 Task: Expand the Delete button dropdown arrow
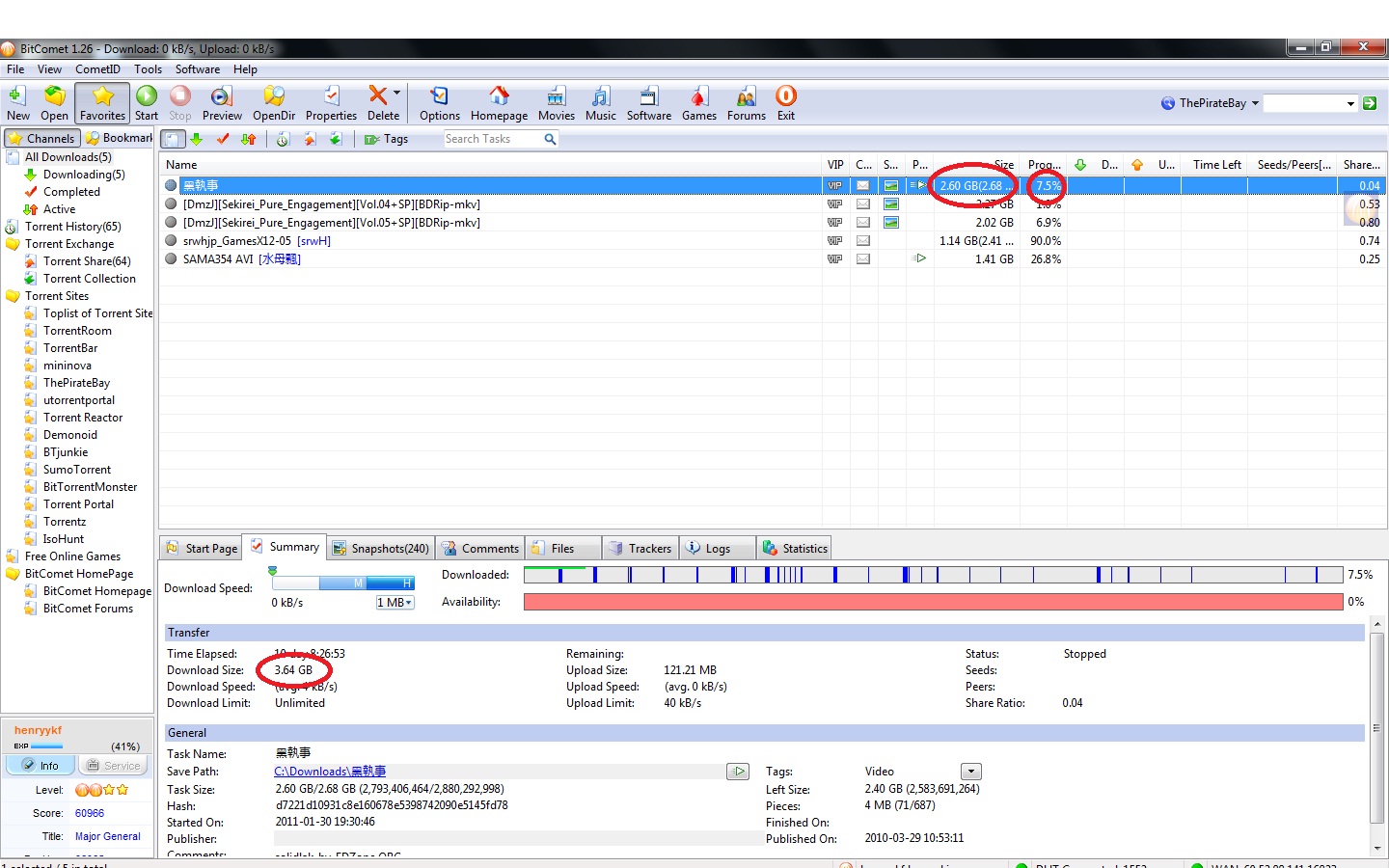pos(397,94)
